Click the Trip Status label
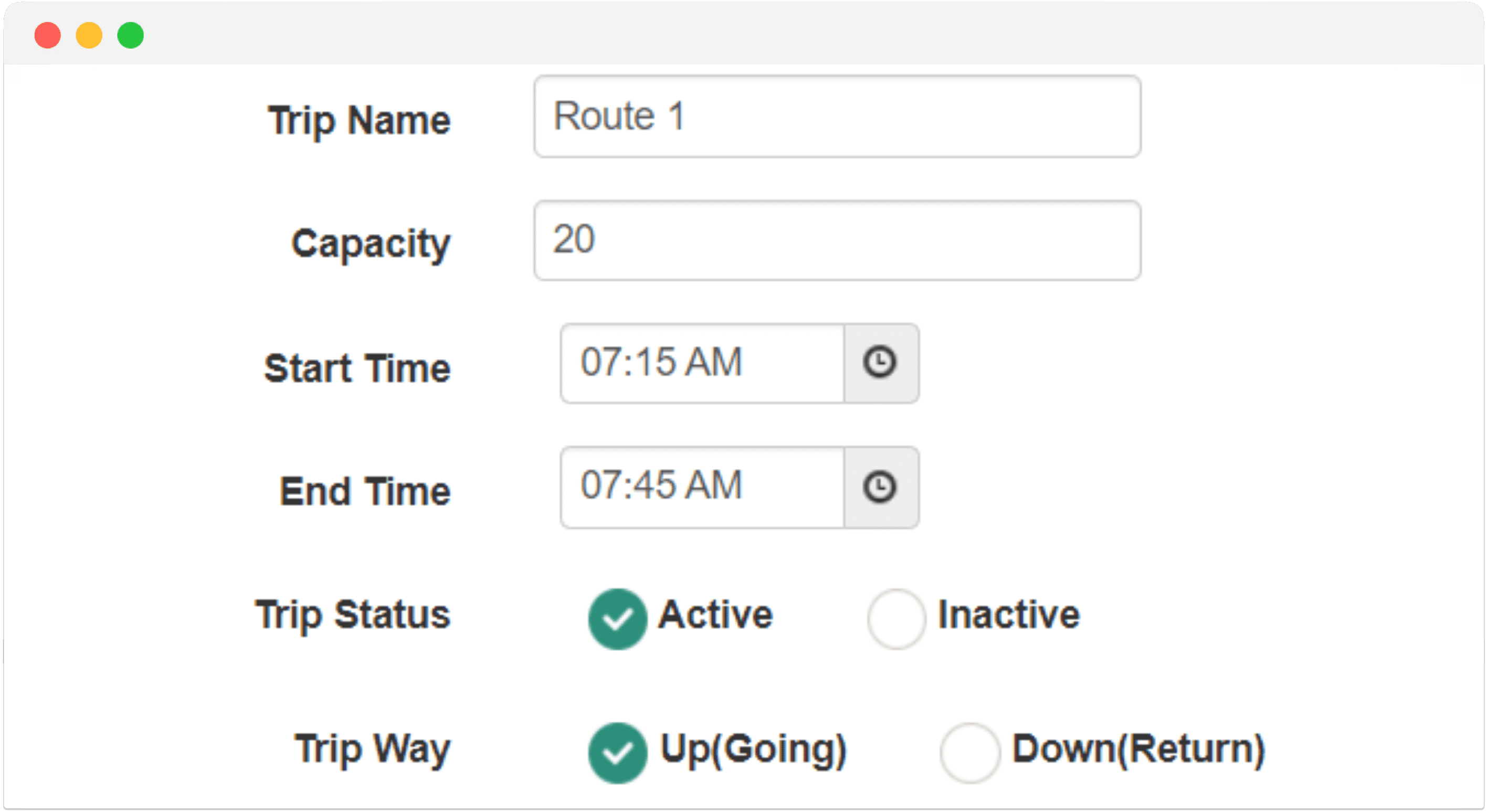 (352, 615)
